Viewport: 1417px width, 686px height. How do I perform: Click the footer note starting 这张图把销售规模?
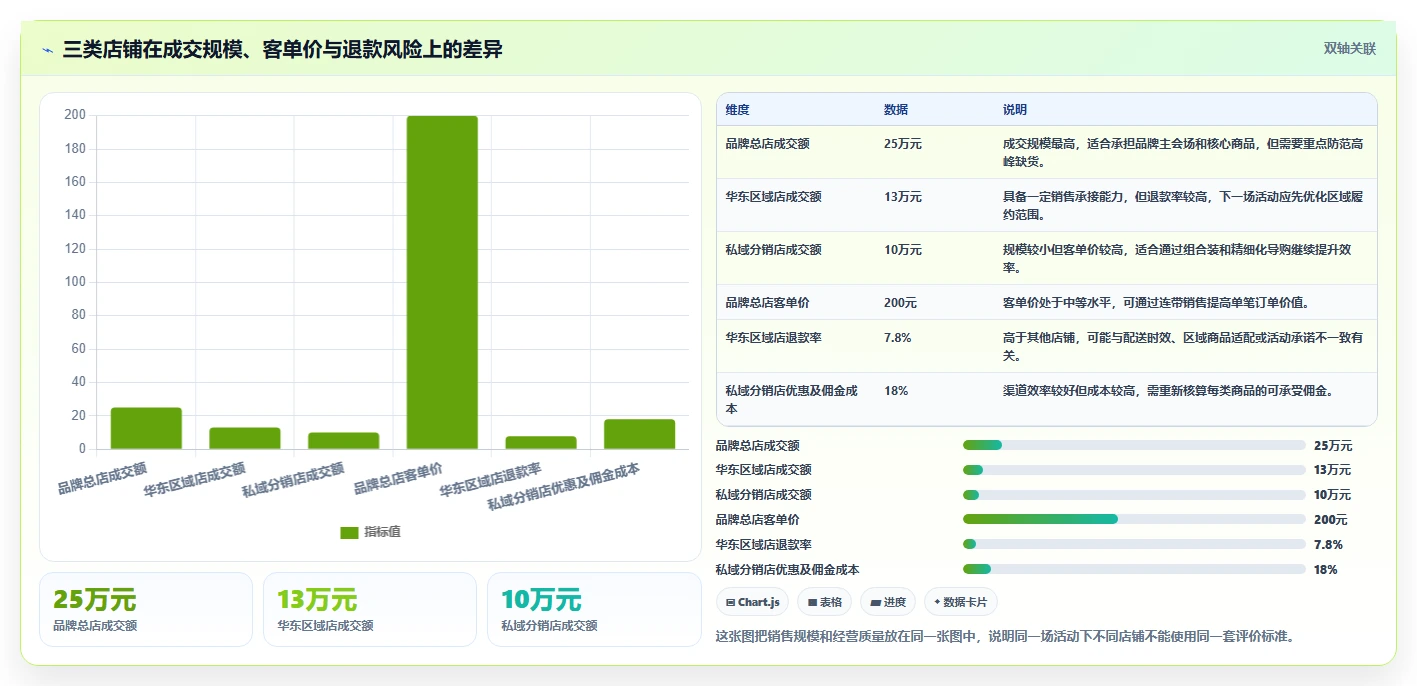[1006, 636]
